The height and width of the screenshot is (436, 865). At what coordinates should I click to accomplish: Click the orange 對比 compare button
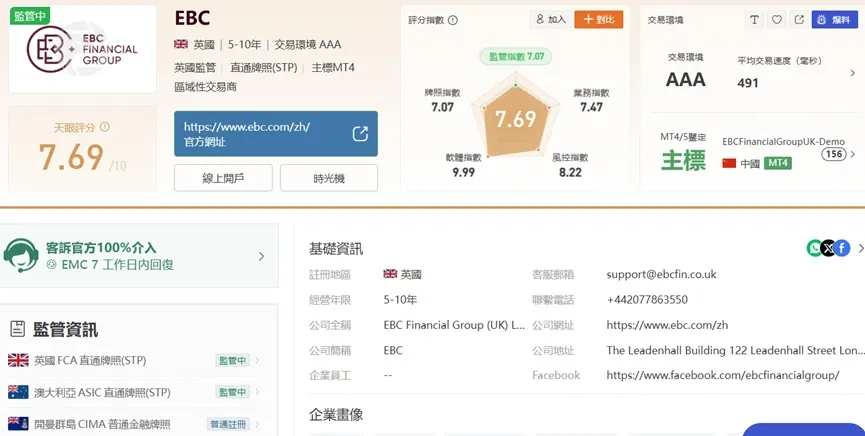point(599,19)
